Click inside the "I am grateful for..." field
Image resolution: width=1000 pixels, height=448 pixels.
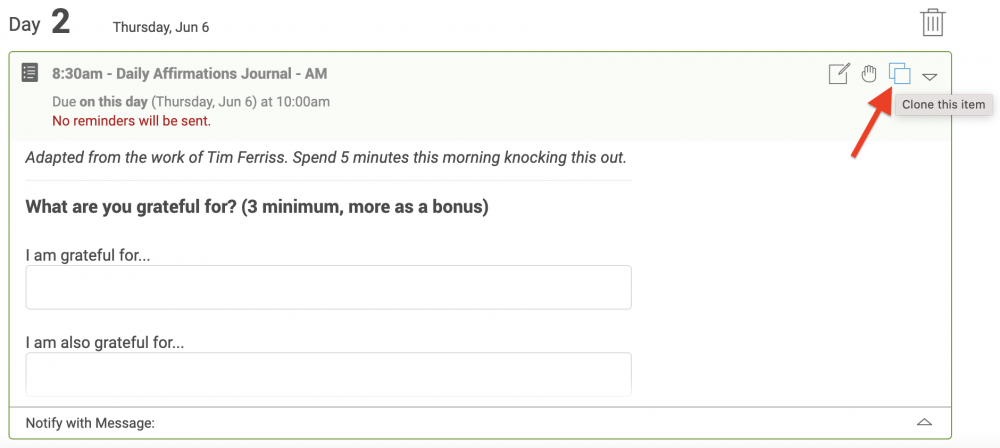pos(328,287)
